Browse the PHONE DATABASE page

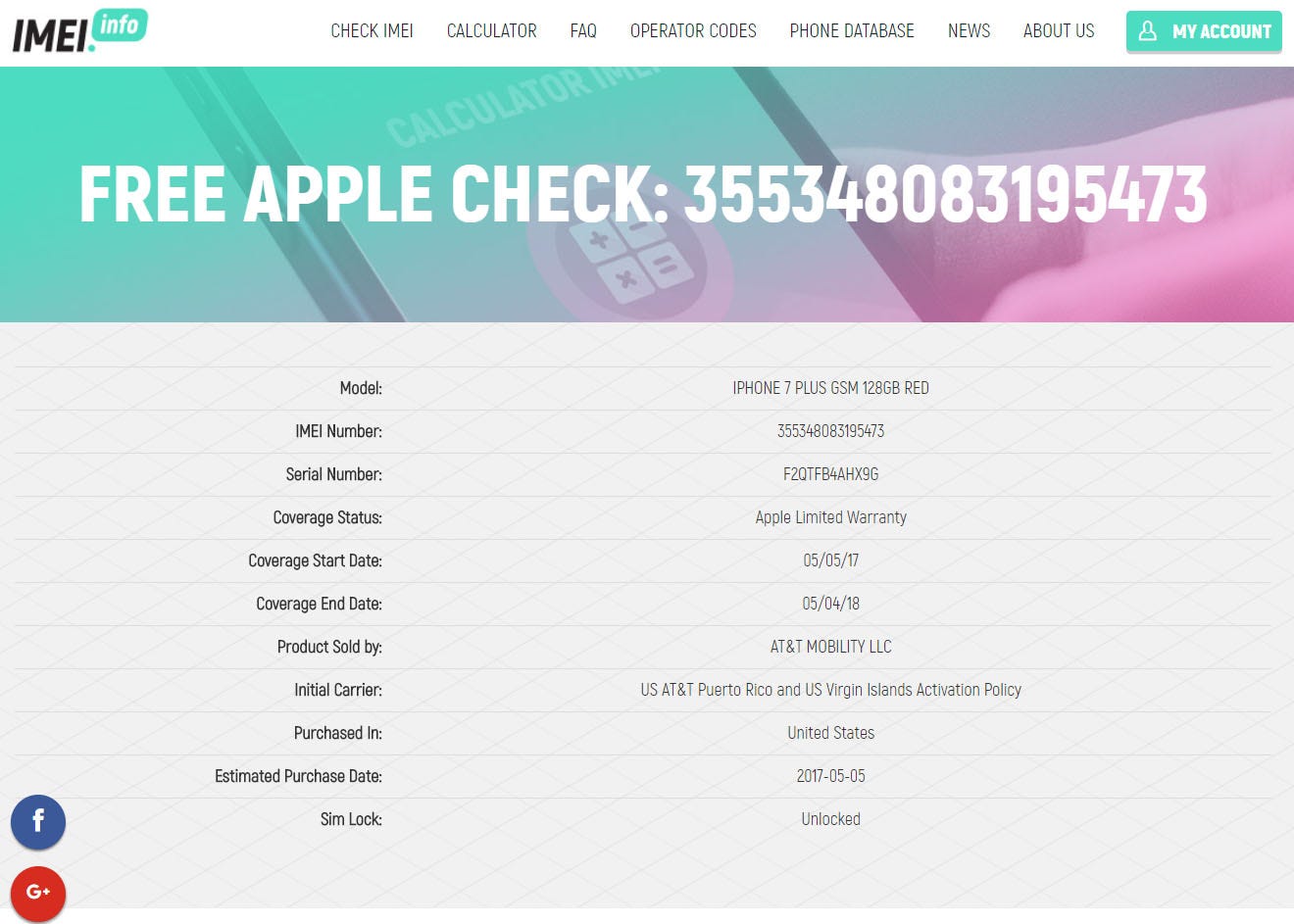click(x=852, y=31)
